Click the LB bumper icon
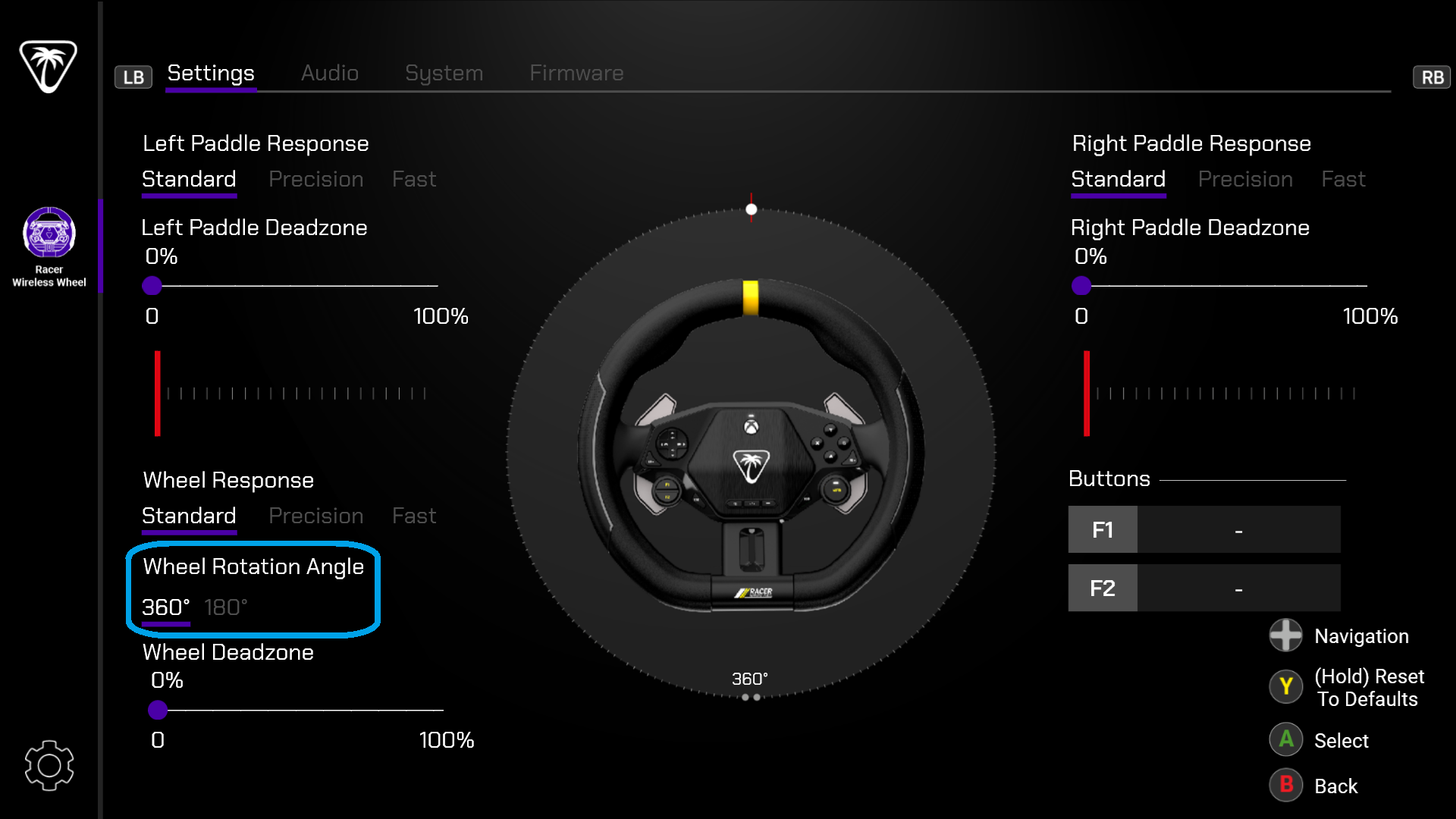This screenshot has width=1456, height=819. point(133,77)
